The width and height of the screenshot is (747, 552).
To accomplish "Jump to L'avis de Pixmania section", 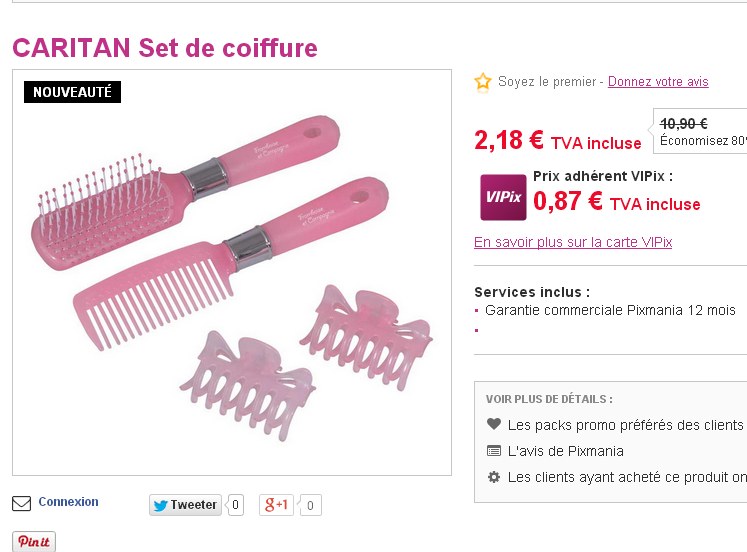I will tap(565, 451).
